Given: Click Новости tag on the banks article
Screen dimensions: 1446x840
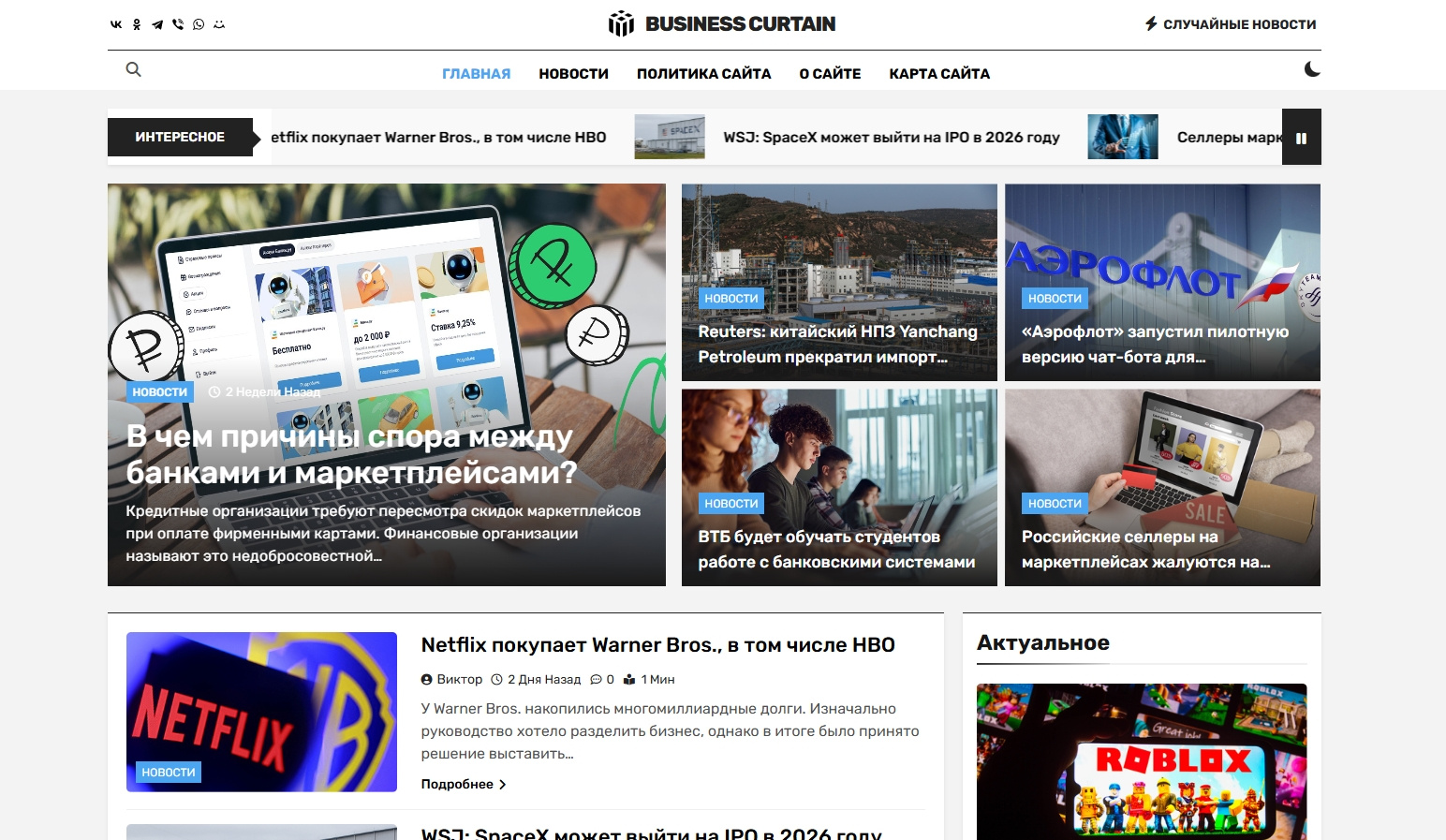Looking at the screenshot, I should 160,391.
